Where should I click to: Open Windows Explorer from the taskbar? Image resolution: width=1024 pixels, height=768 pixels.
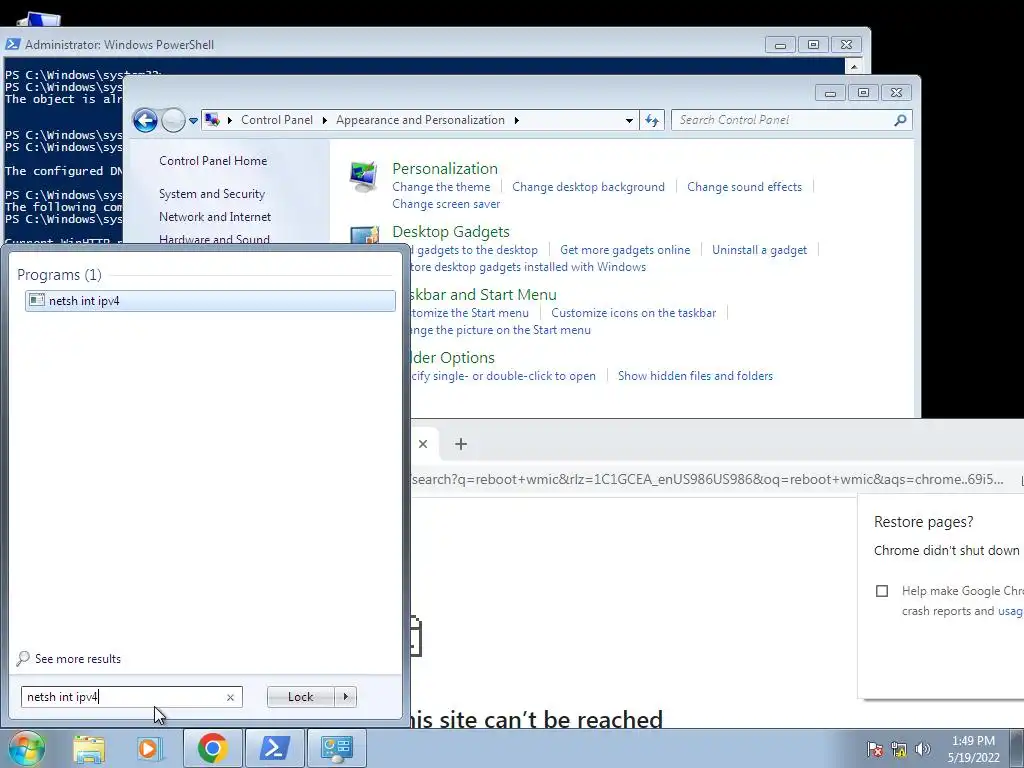tap(88, 748)
